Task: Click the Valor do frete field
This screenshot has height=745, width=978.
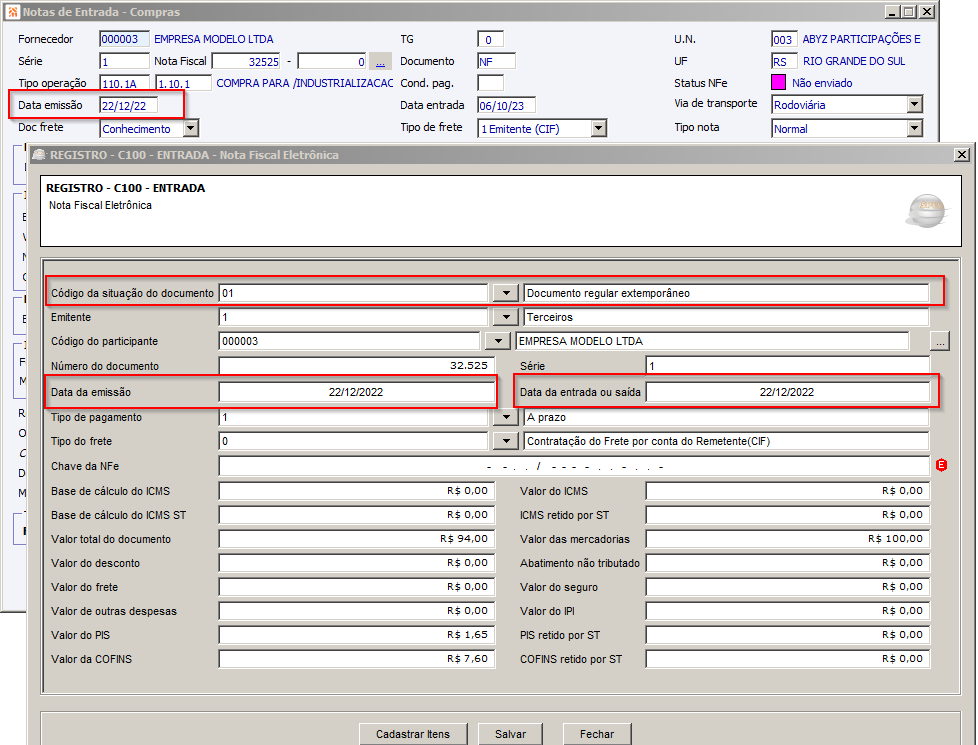Action: point(357,587)
